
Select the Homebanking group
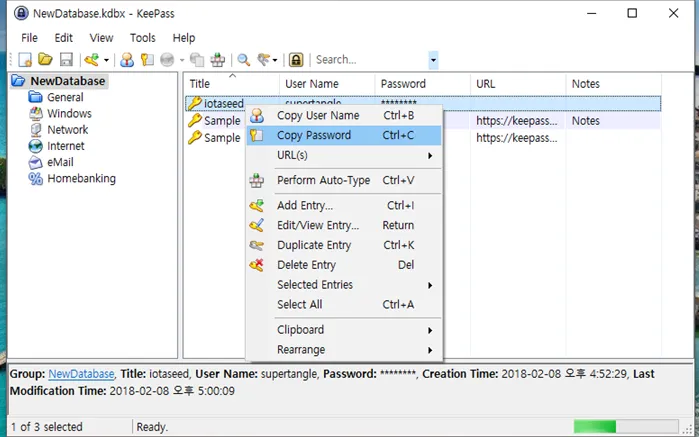coord(81,178)
